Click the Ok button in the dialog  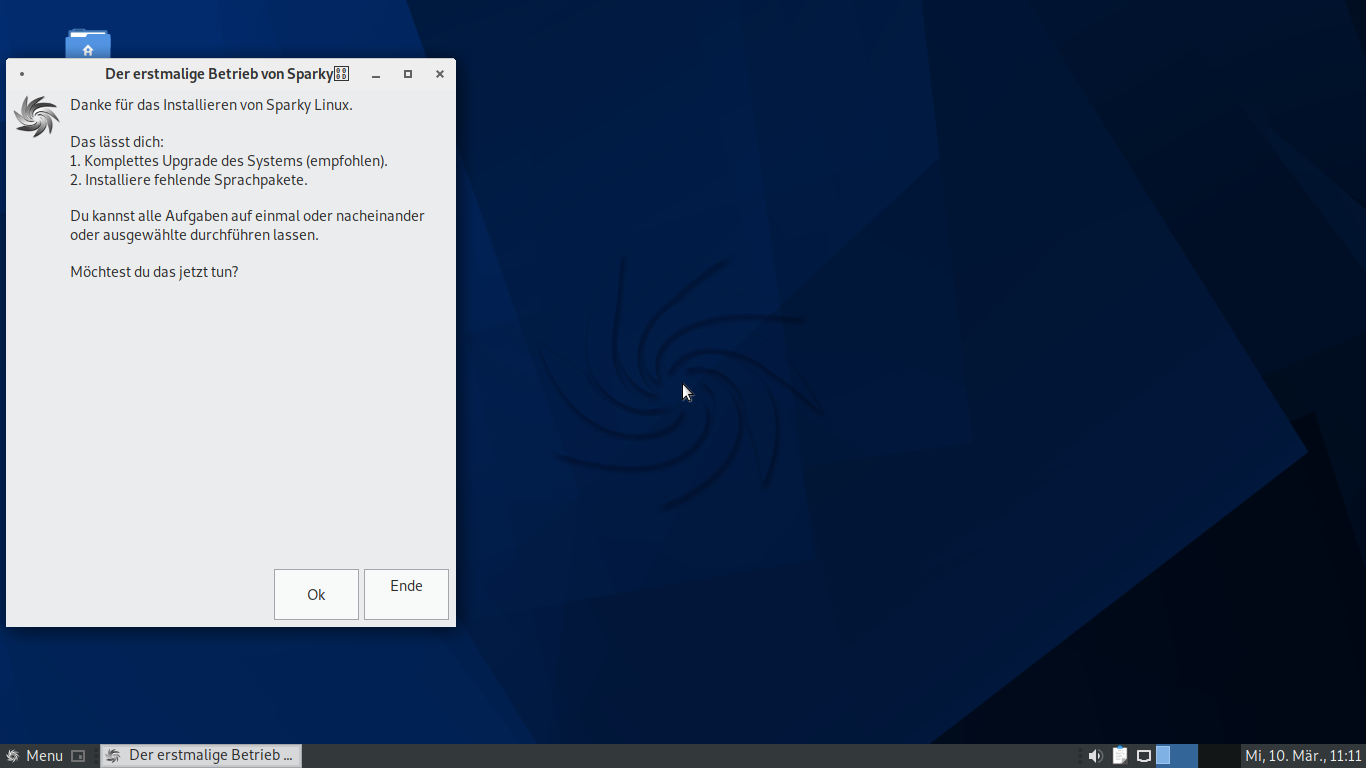click(x=316, y=594)
